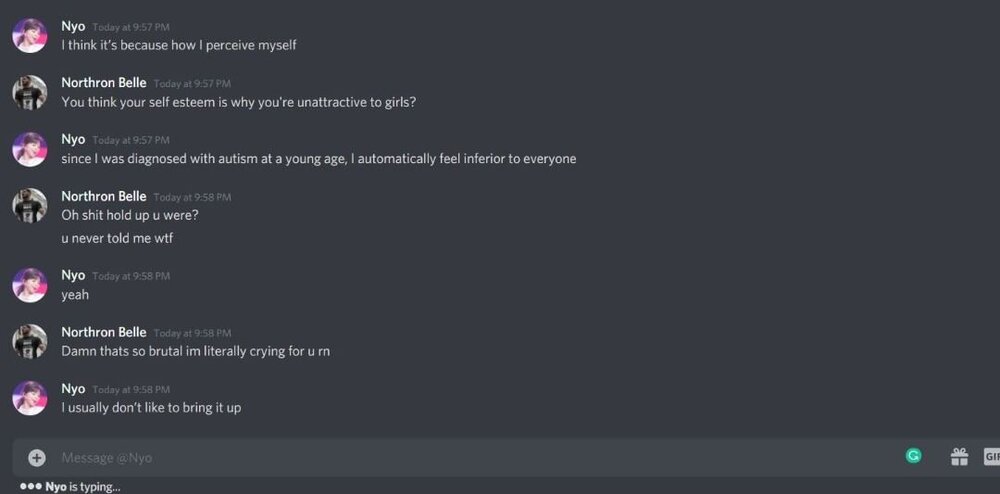Click the Message @Nyo input field

472,458
